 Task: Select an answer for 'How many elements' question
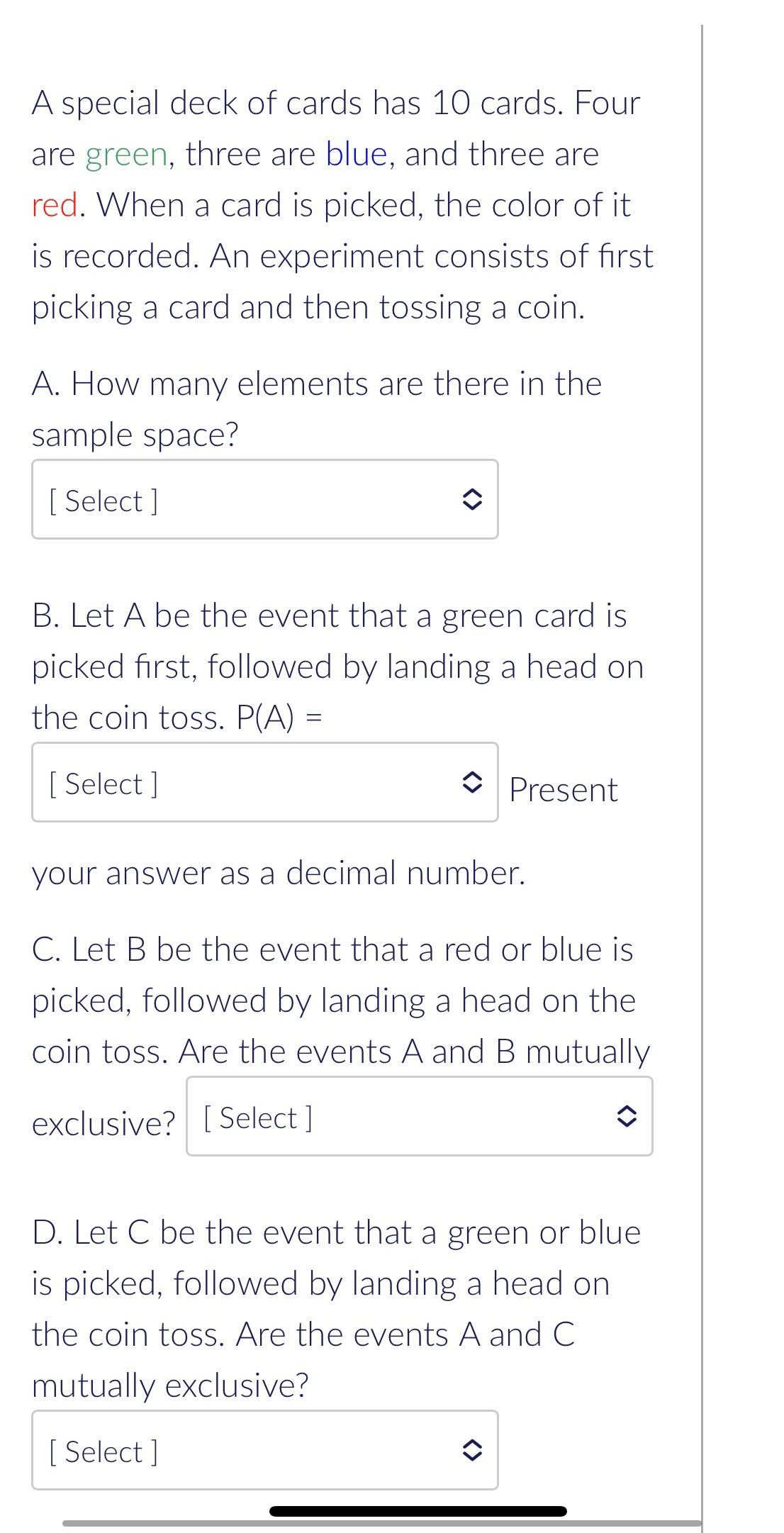tap(266, 501)
